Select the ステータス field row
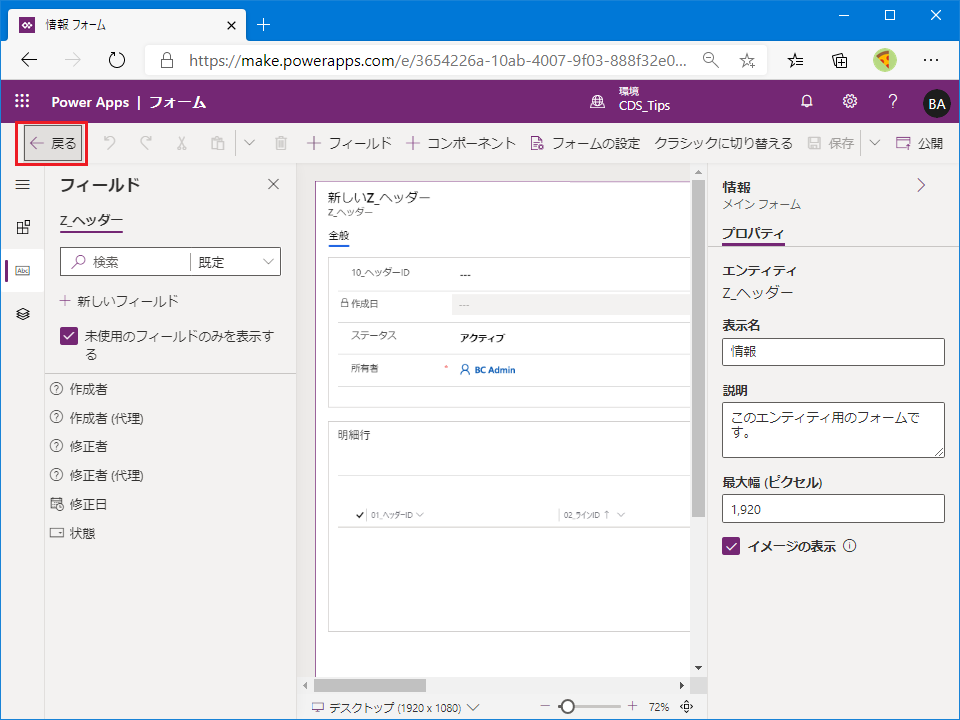This screenshot has height=720, width=960. (x=513, y=337)
